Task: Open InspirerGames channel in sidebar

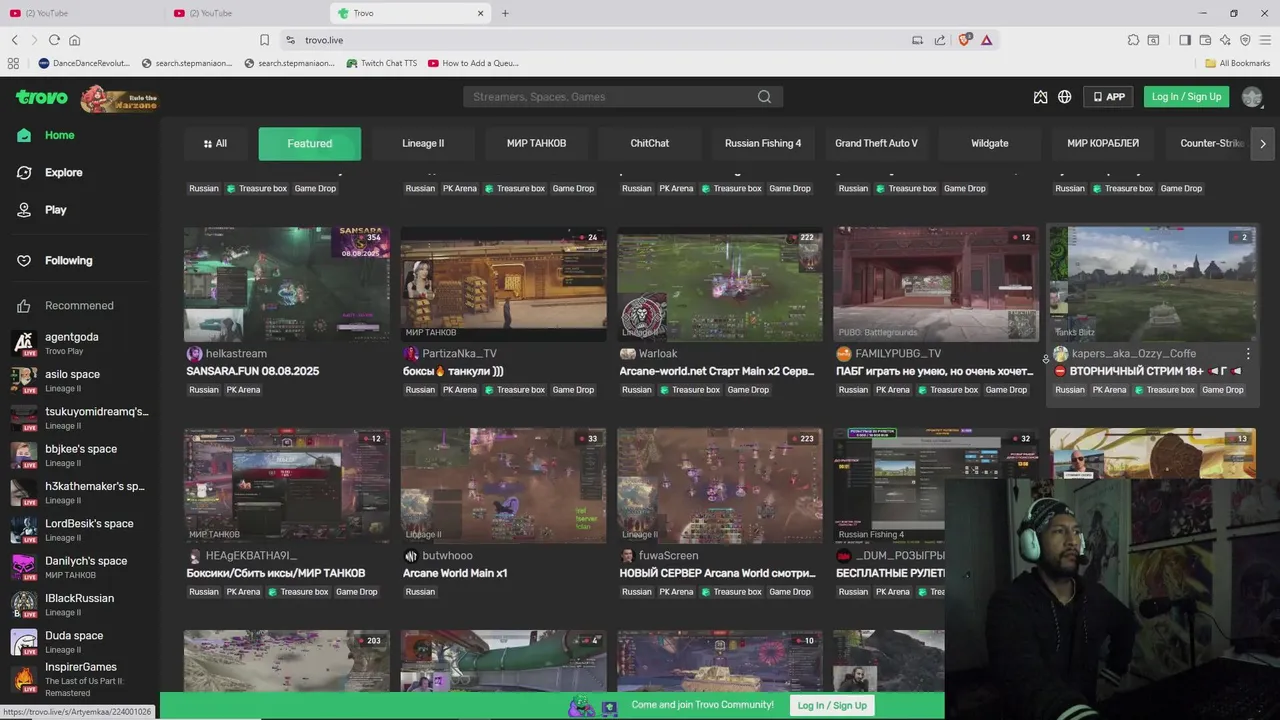Action: click(80, 679)
